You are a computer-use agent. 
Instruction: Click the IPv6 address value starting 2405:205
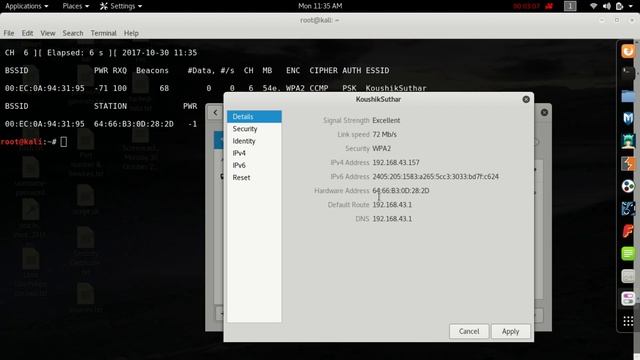click(436, 177)
